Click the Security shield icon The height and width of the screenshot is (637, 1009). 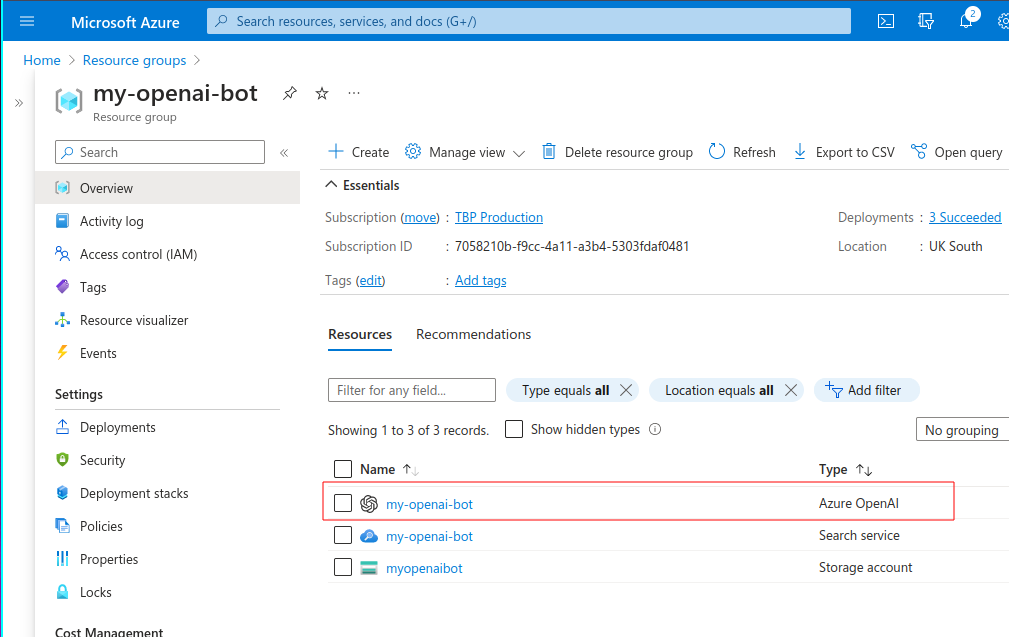(x=62, y=459)
